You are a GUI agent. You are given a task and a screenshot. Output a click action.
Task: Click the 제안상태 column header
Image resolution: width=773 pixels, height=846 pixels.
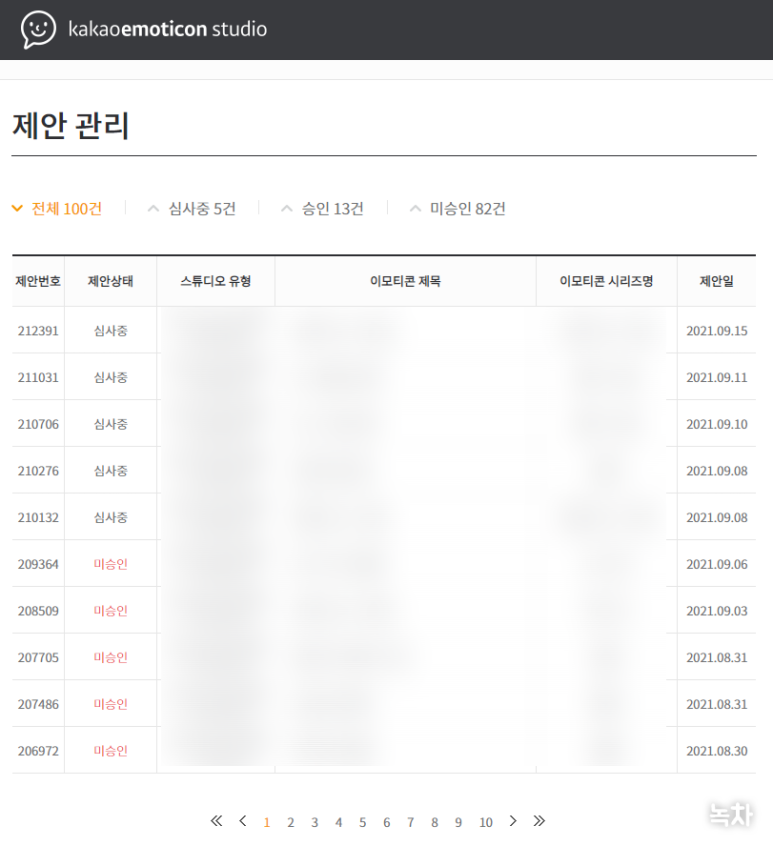coord(111,281)
